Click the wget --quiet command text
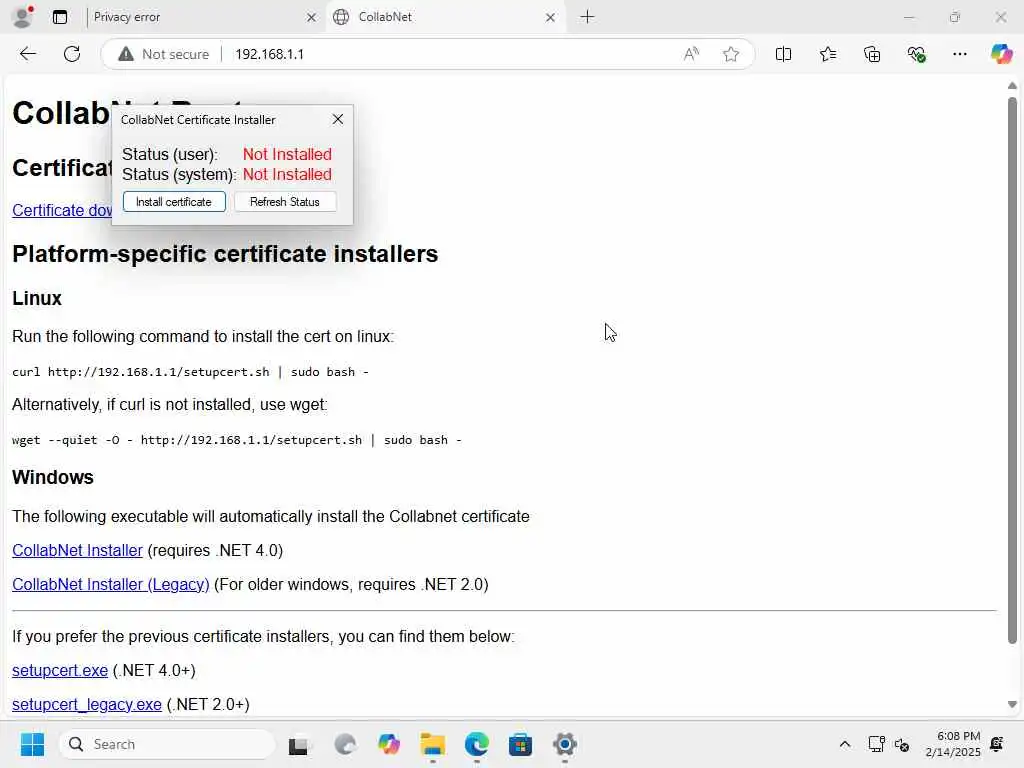The image size is (1024, 768). click(x=236, y=440)
